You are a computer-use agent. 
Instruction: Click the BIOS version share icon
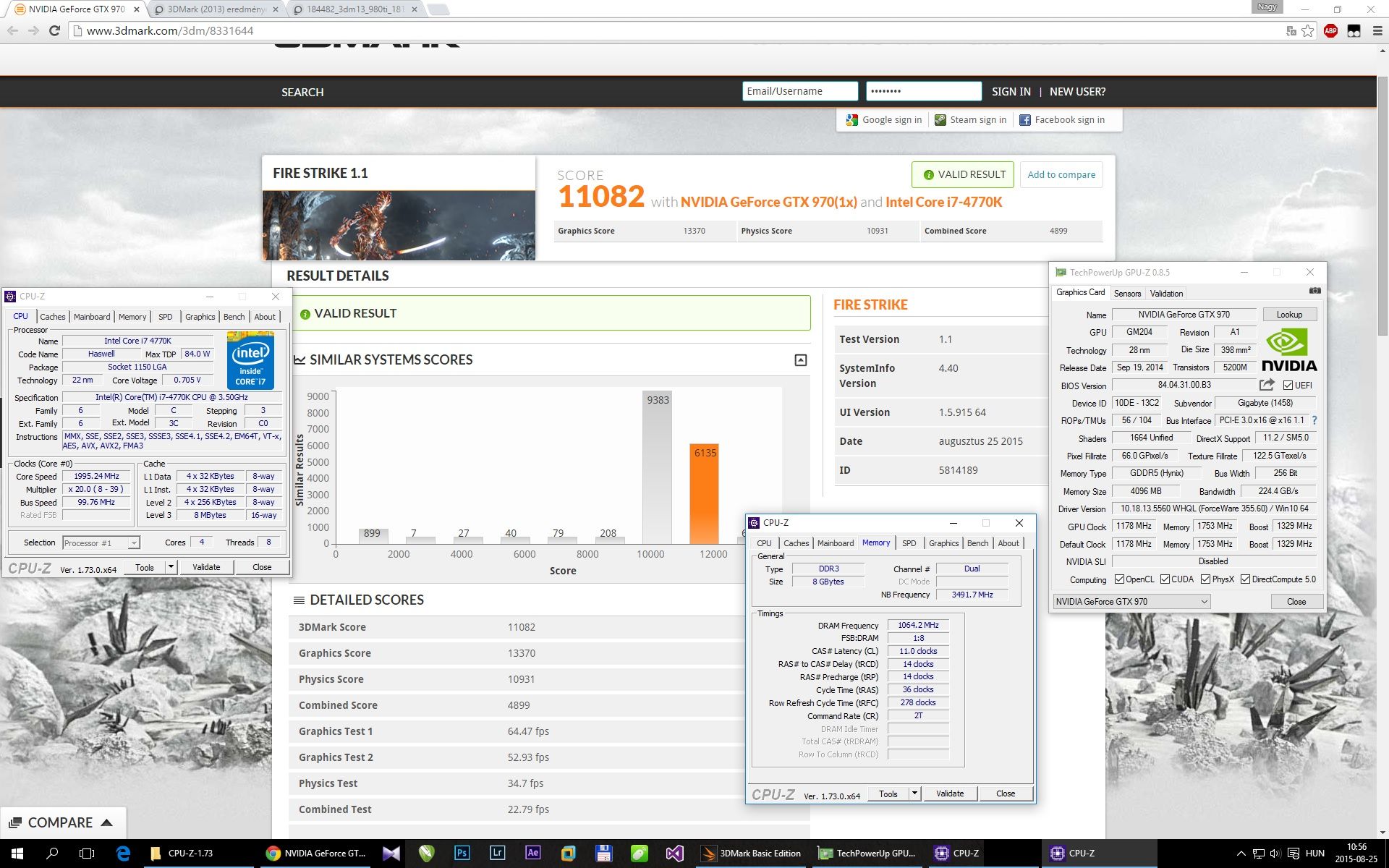tap(1267, 385)
